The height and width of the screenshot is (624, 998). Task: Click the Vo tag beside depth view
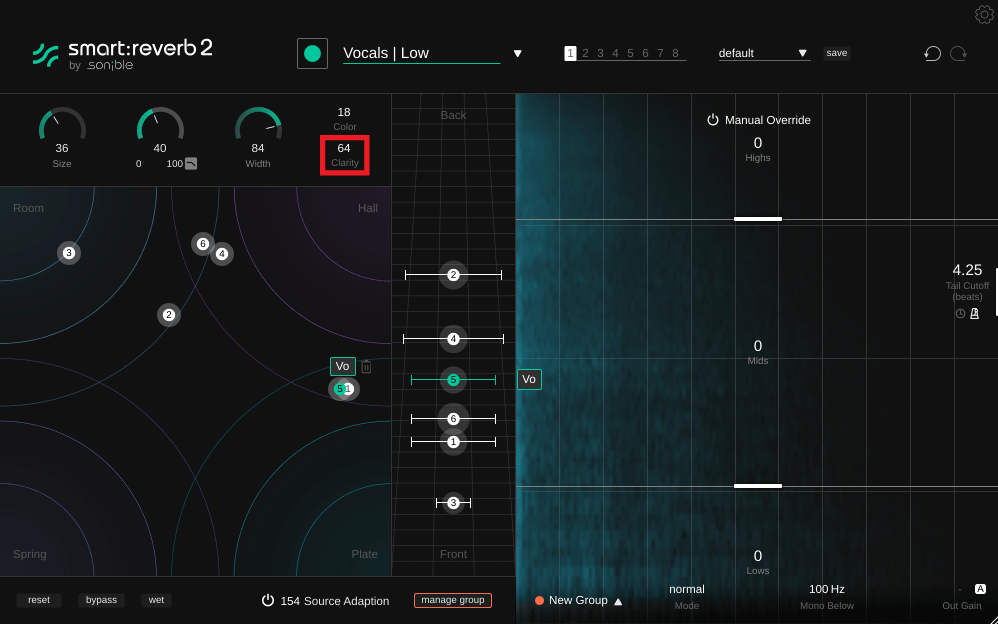pos(529,379)
